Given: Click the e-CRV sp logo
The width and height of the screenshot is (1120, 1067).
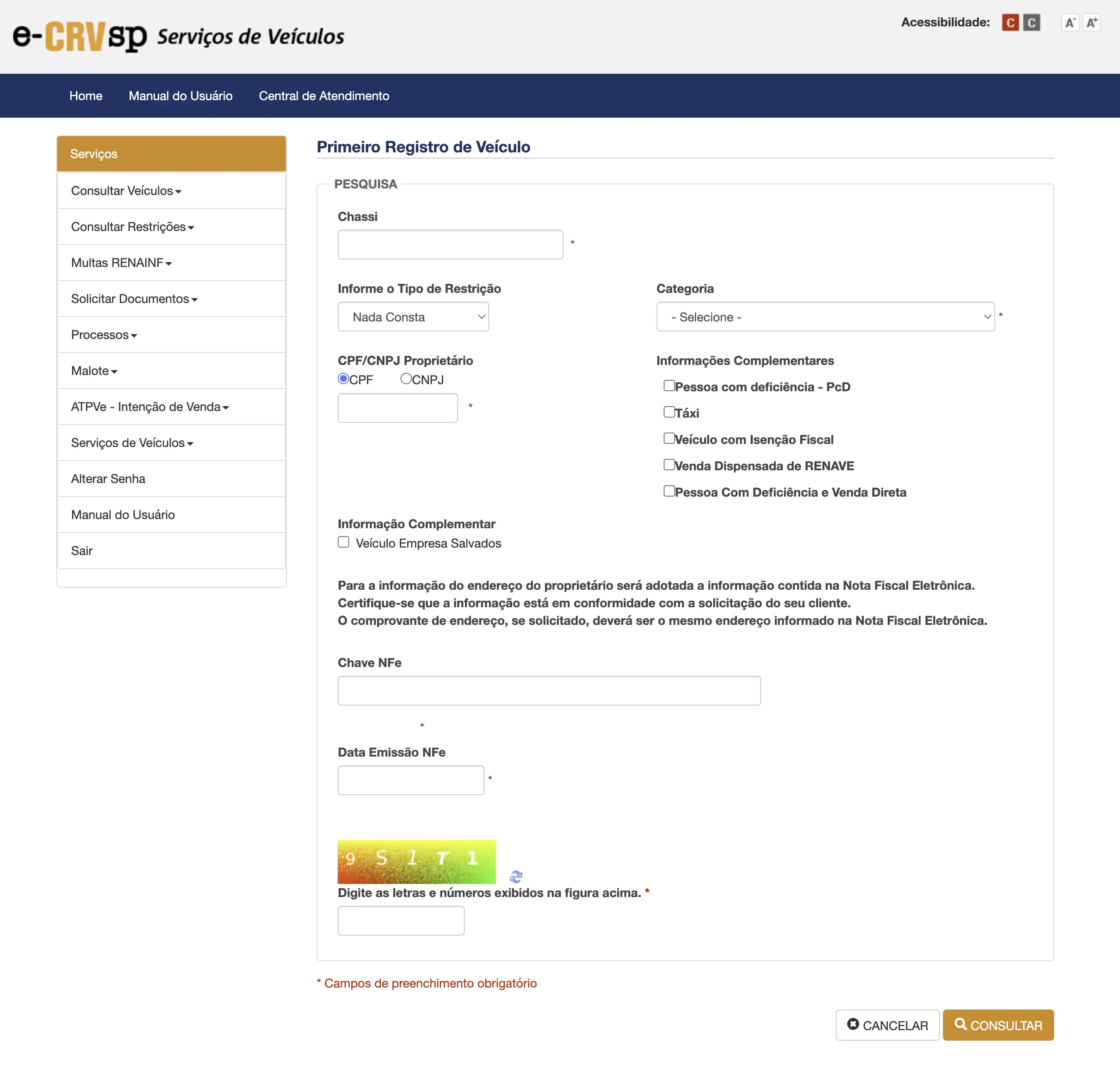Looking at the screenshot, I should (79, 35).
